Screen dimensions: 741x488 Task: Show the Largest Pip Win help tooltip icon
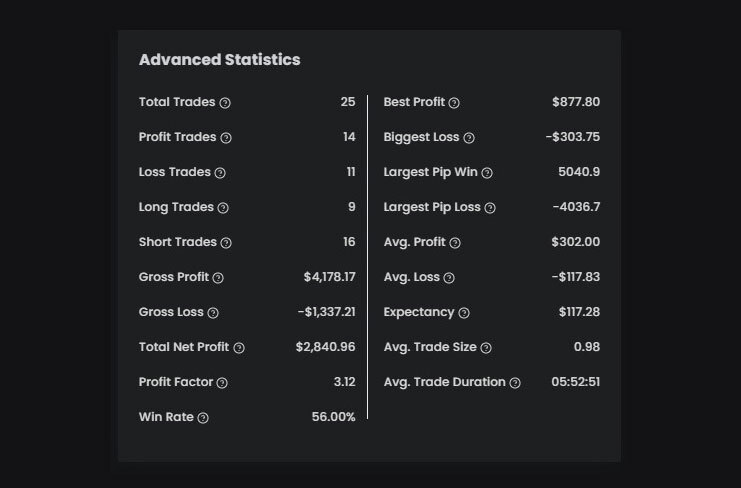(x=487, y=173)
